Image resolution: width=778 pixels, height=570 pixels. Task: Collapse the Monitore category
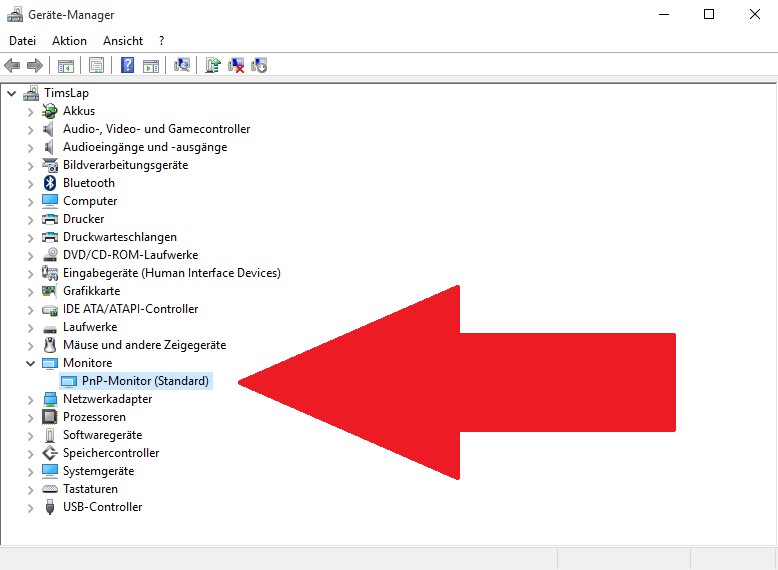coord(30,363)
